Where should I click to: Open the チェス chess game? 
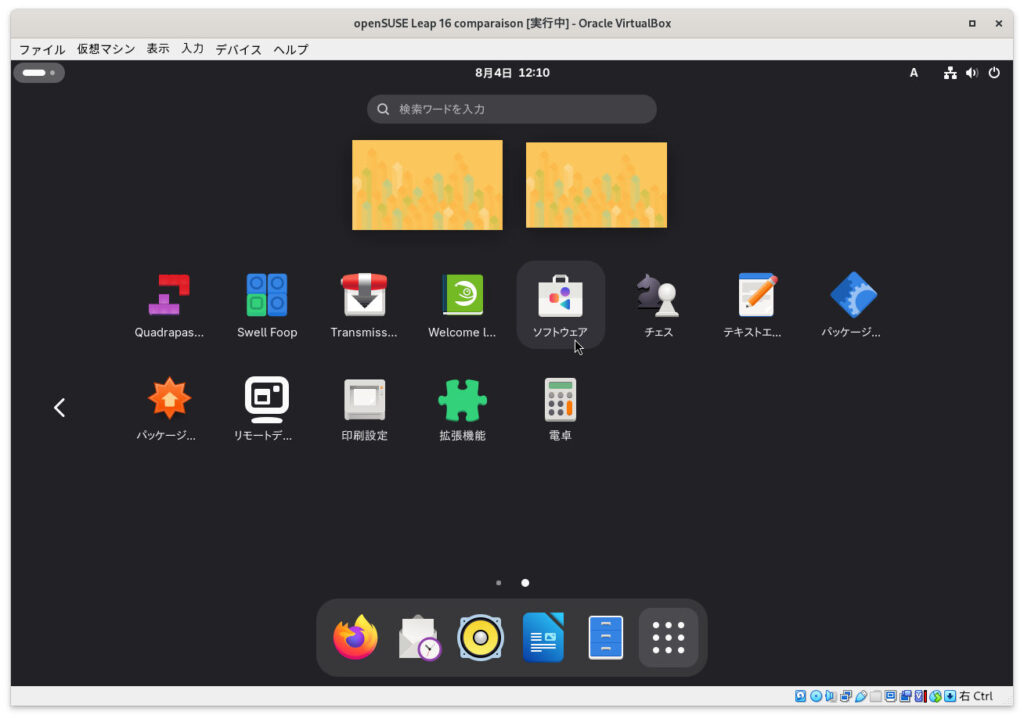point(658,306)
